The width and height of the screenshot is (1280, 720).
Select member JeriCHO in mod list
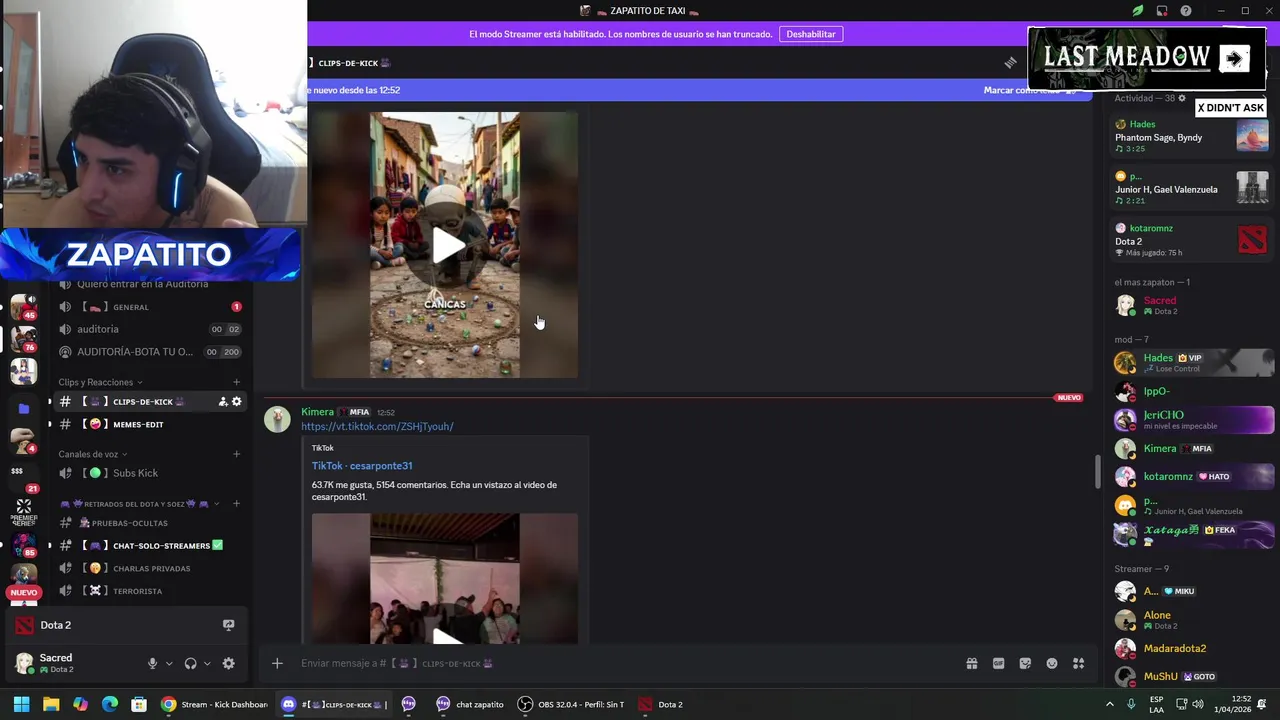1193,420
